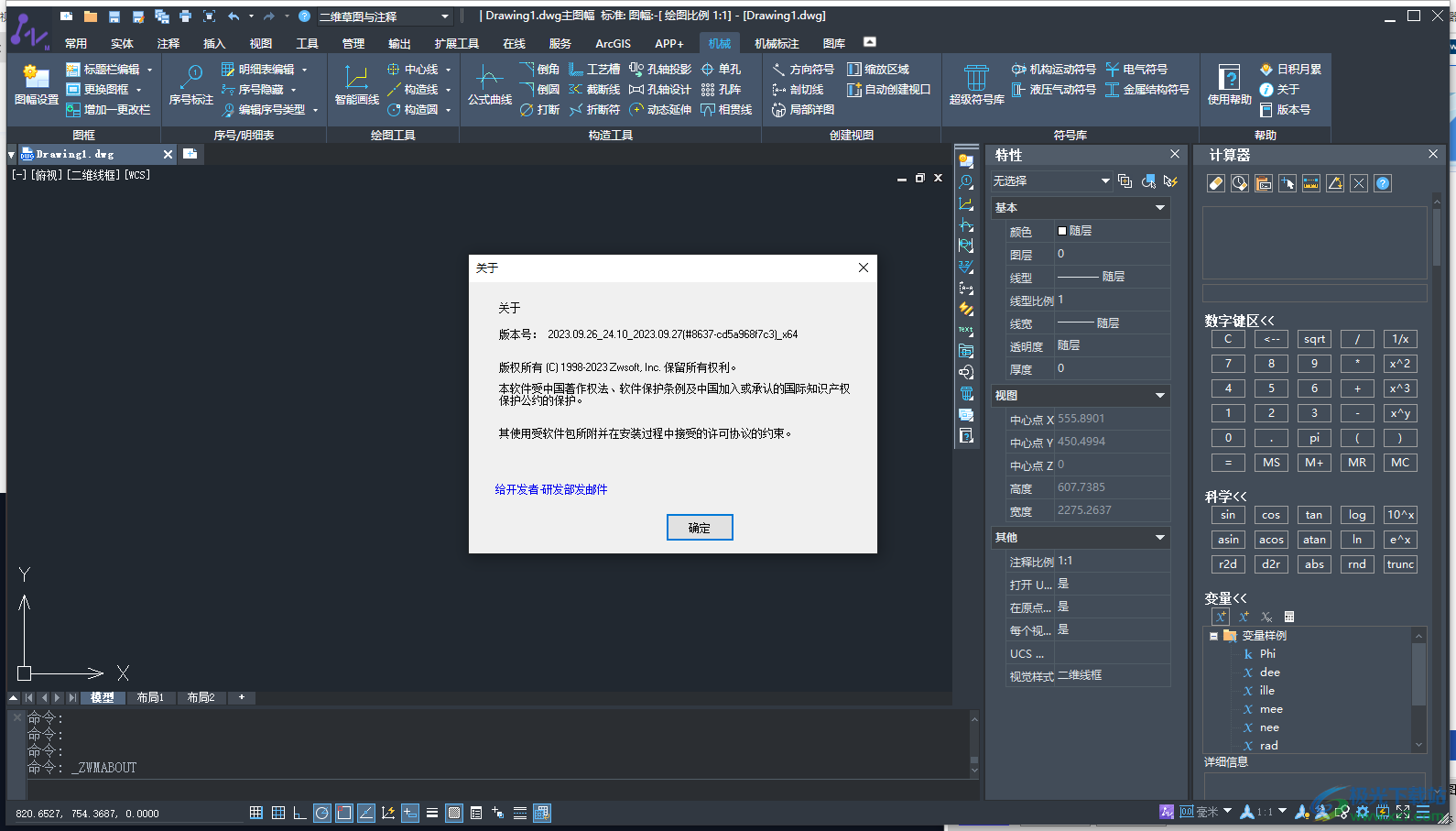Choose the 打断 break tool

(x=539, y=110)
